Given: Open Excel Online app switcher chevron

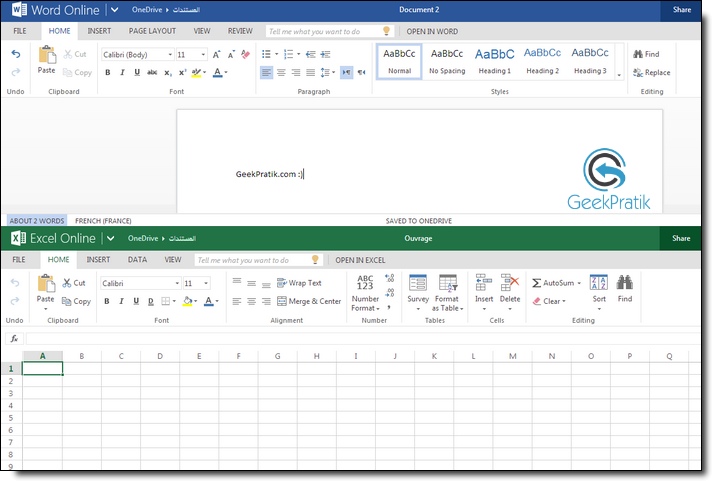Looking at the screenshot, I should pos(110,238).
